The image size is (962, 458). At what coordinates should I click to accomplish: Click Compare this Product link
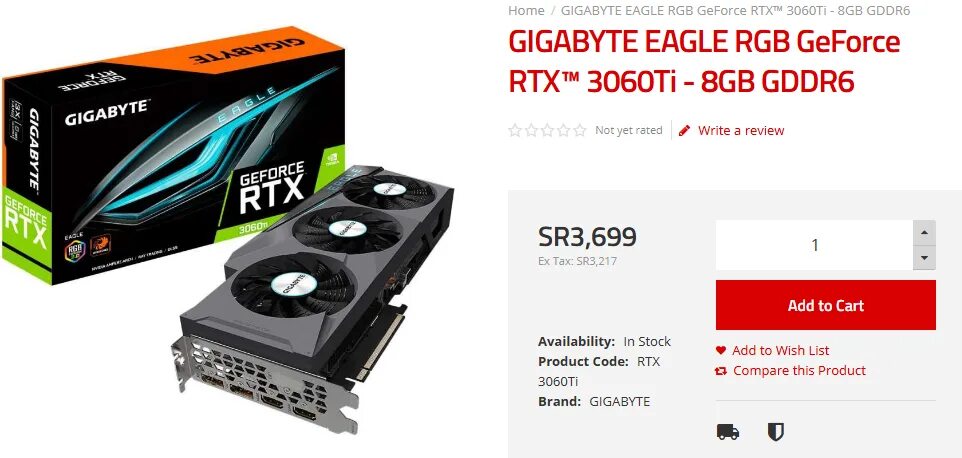(799, 371)
